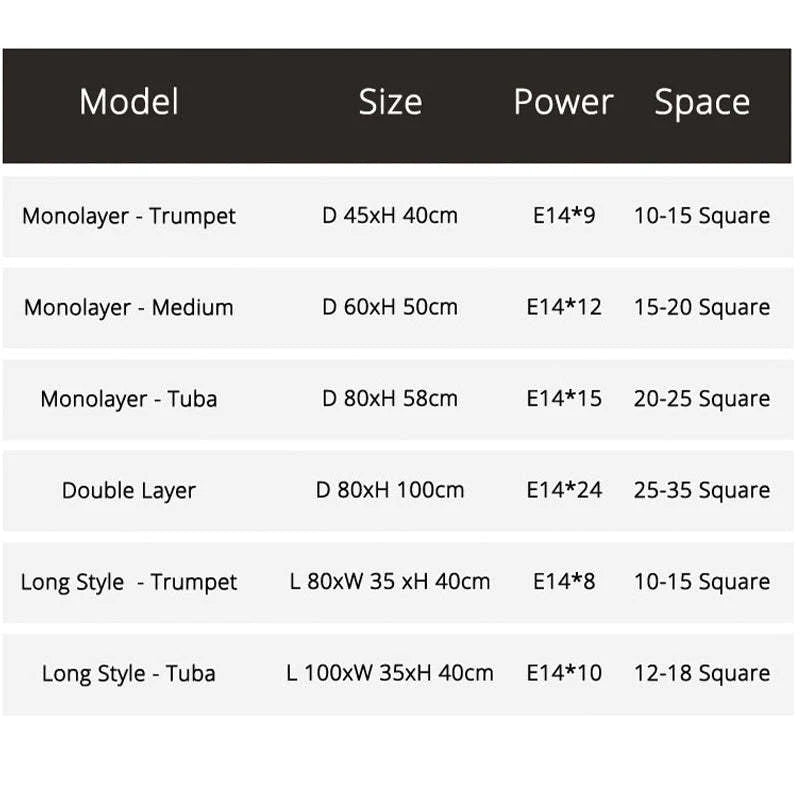Click the 12-18 Square space value
The width and height of the screenshot is (800, 800).
(702, 673)
